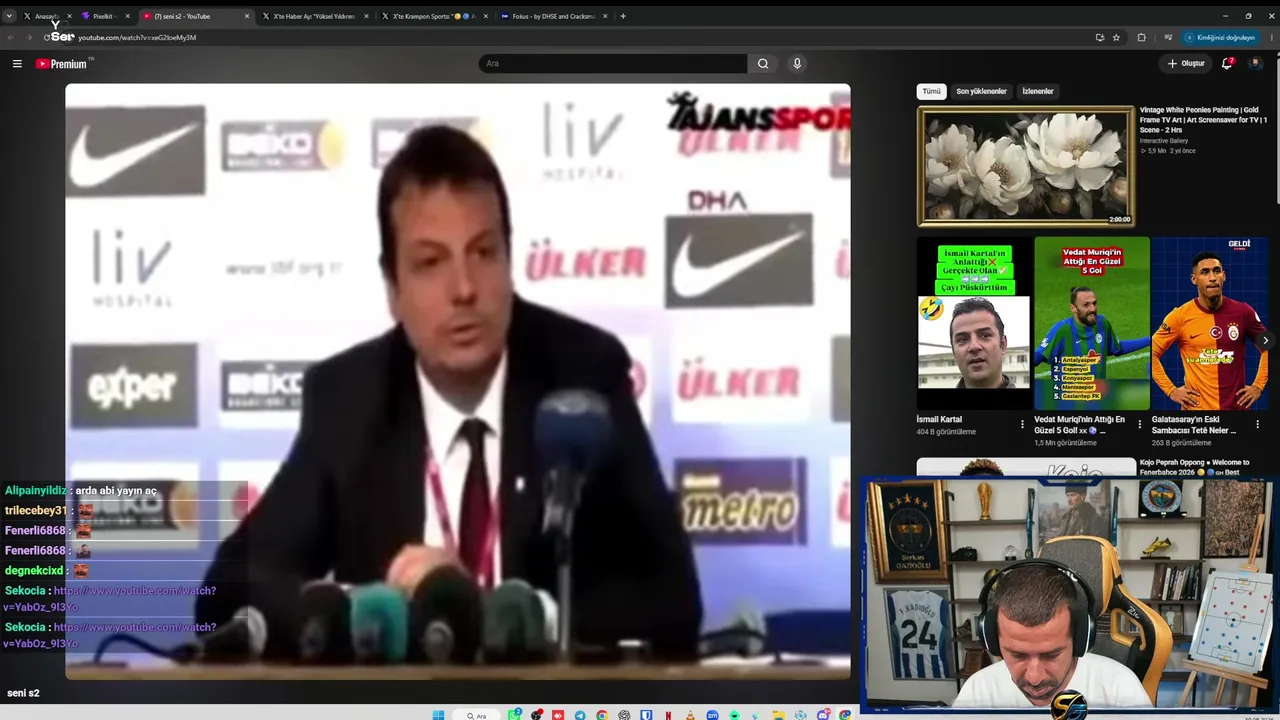The image size is (1280, 720).
Task: Open File Explorer from the taskbar
Action: click(778, 715)
